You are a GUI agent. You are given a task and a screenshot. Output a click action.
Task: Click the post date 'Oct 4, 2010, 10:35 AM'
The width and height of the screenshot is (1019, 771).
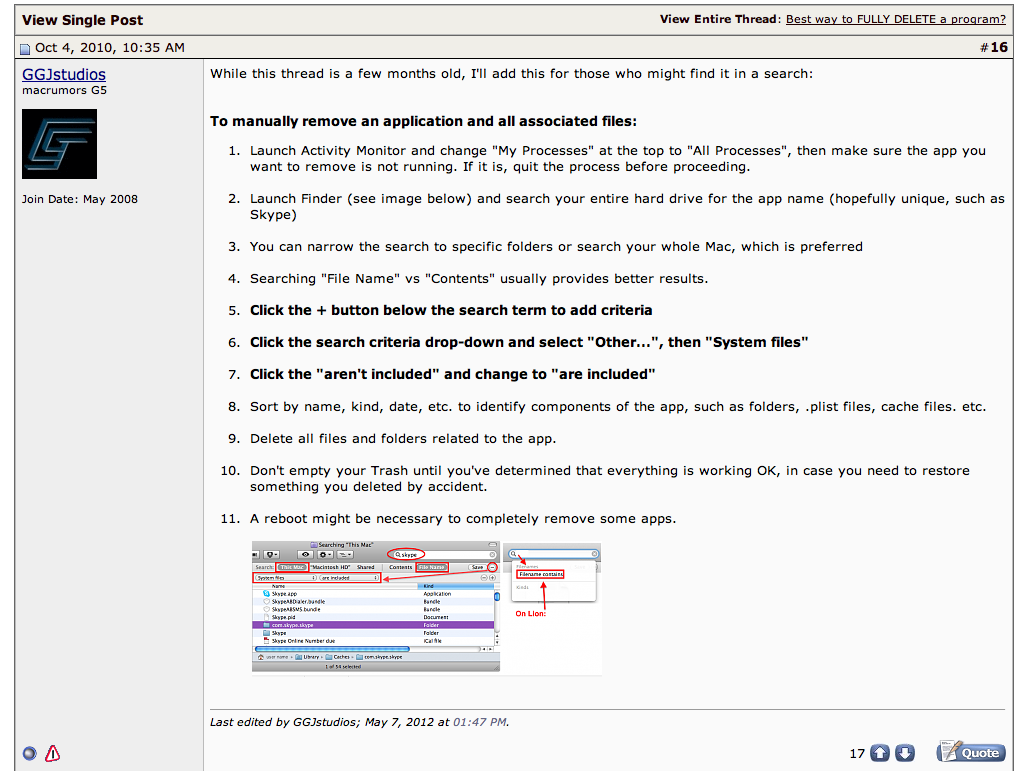pyautogui.click(x=110, y=47)
